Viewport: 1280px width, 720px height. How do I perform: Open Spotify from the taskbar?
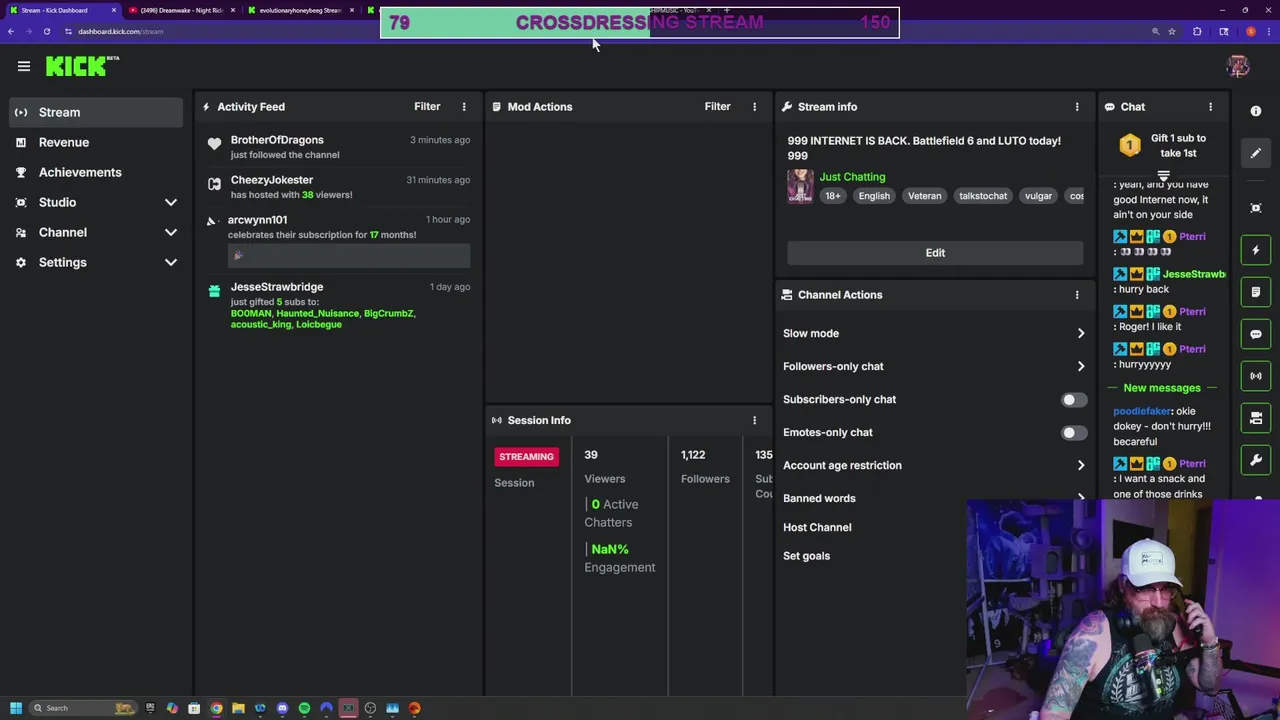[304, 708]
